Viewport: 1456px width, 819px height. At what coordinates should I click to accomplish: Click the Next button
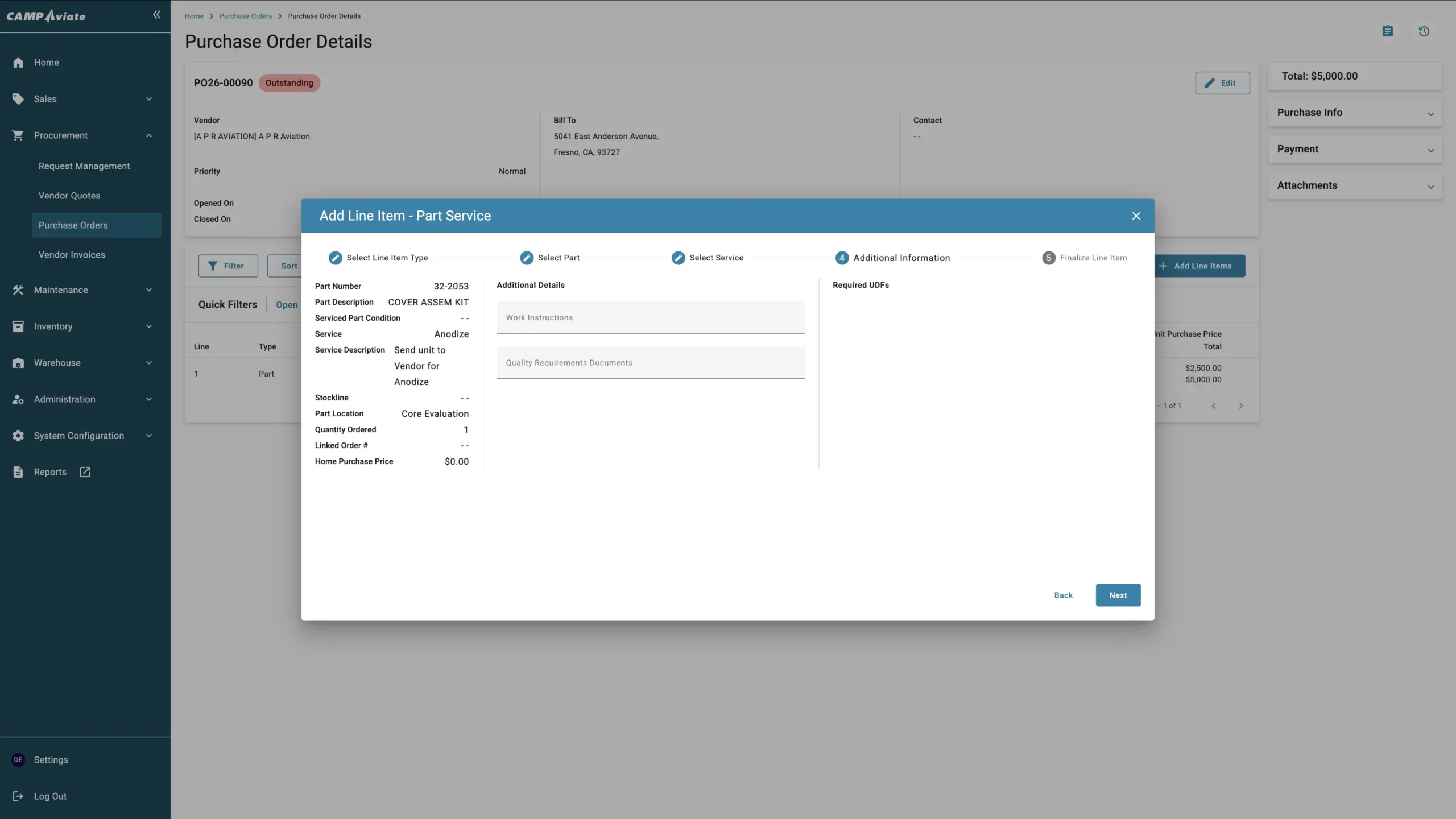(1118, 595)
